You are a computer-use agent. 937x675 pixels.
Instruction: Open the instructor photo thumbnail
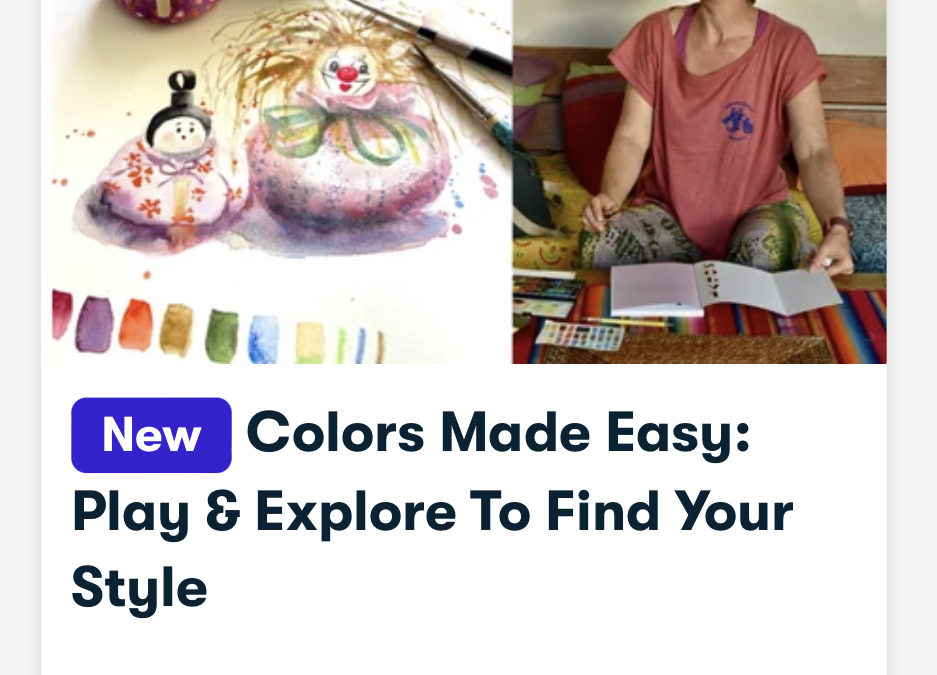pos(700,182)
